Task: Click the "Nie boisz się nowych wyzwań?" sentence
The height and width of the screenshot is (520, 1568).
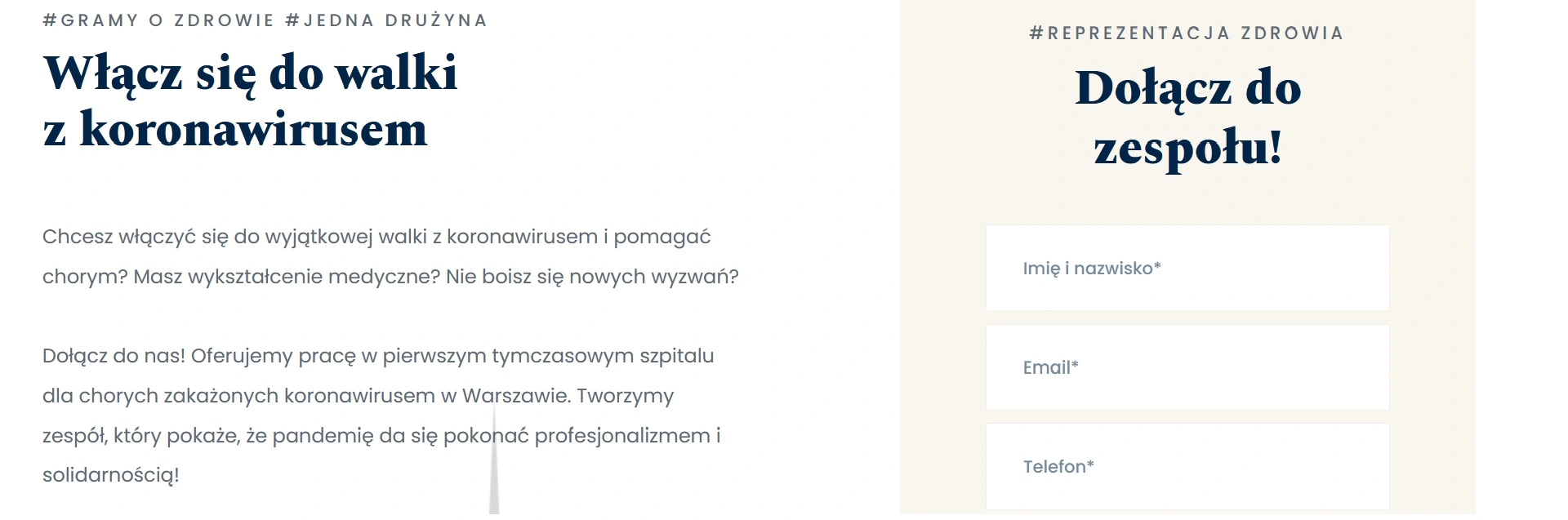Action: click(592, 277)
